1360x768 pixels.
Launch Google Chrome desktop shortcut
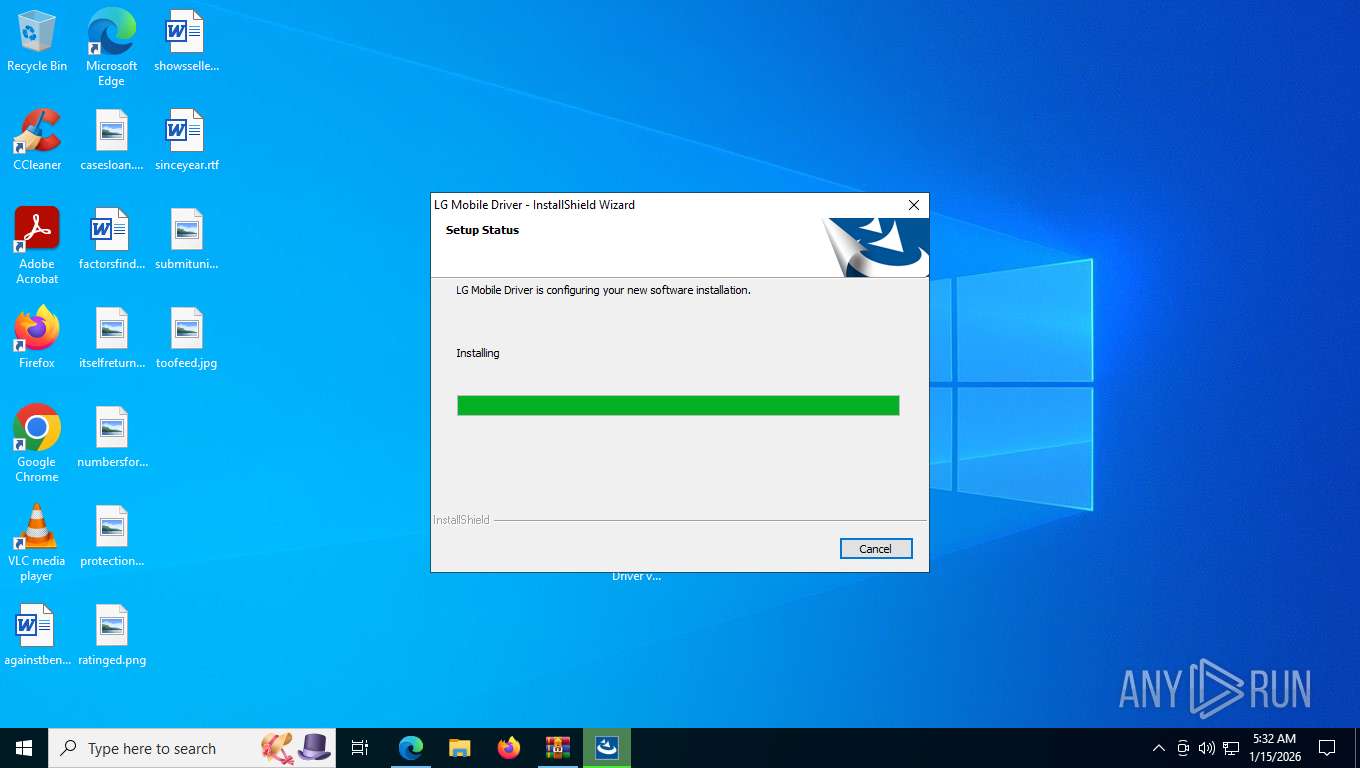(37, 444)
